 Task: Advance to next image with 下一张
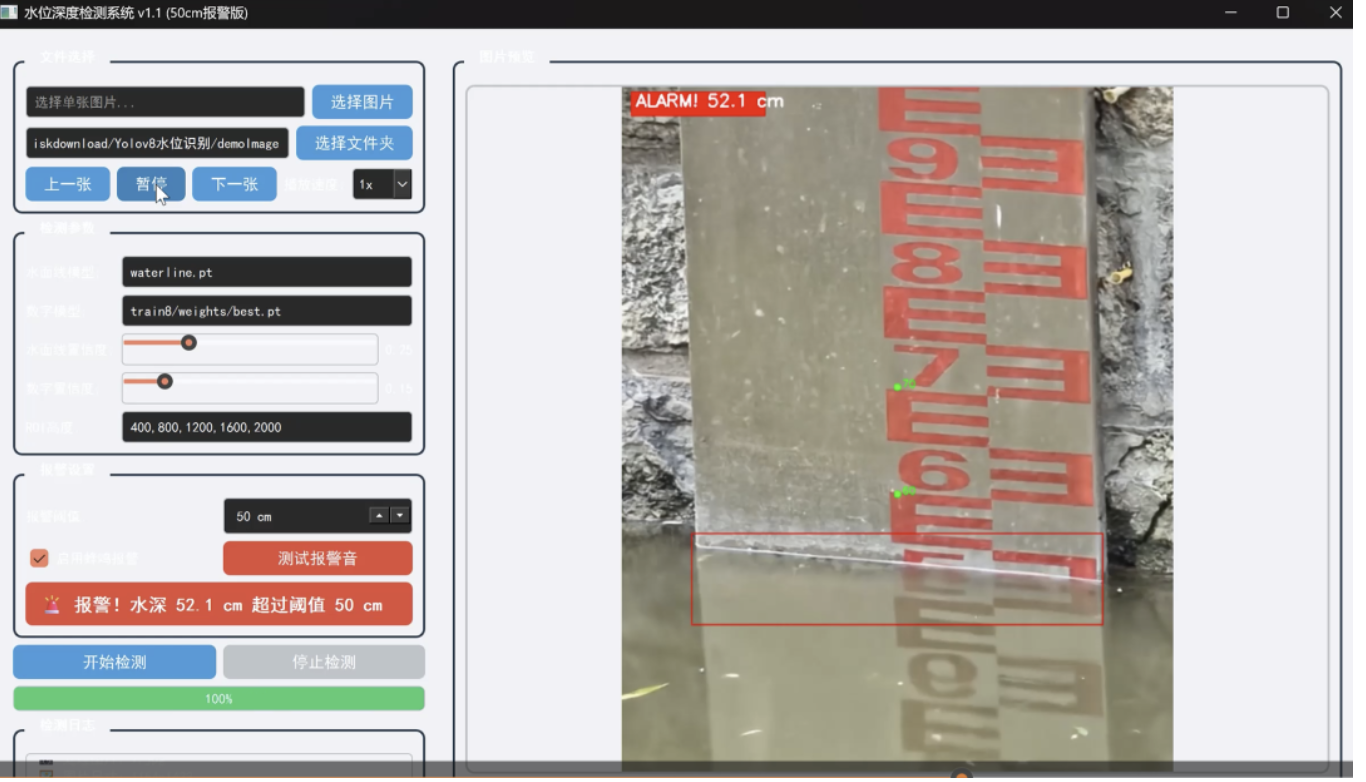pos(234,184)
